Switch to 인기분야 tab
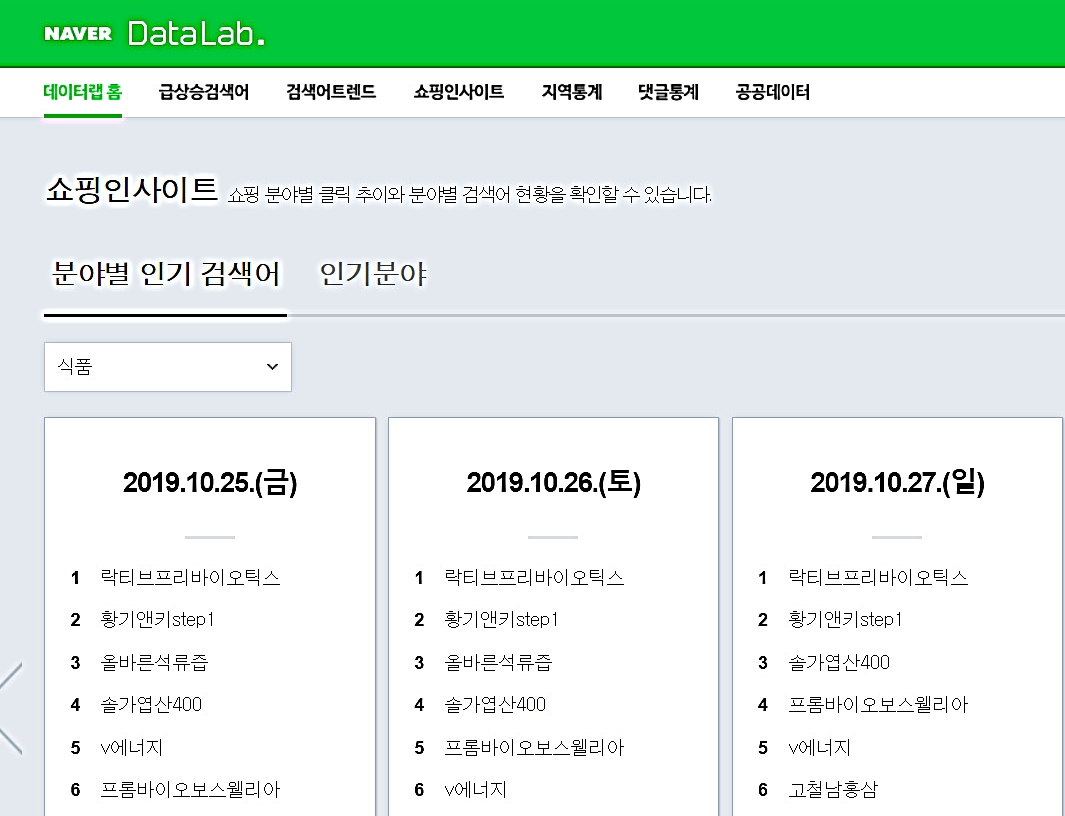Viewport: 1065px width, 816px height. tap(373, 274)
